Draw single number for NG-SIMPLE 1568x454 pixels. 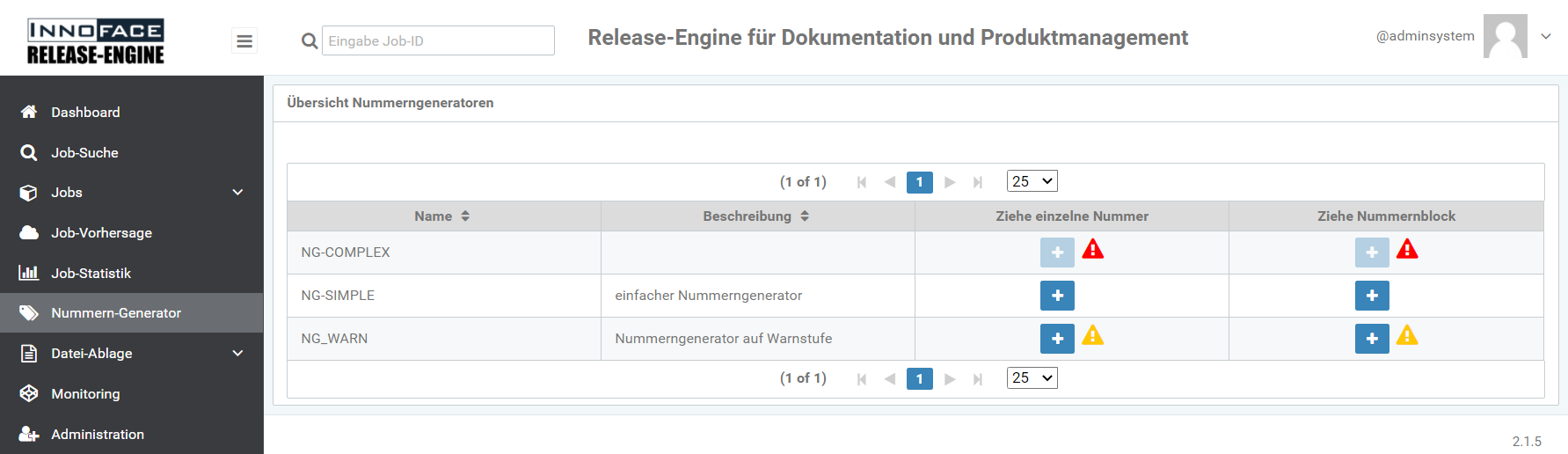click(1057, 296)
